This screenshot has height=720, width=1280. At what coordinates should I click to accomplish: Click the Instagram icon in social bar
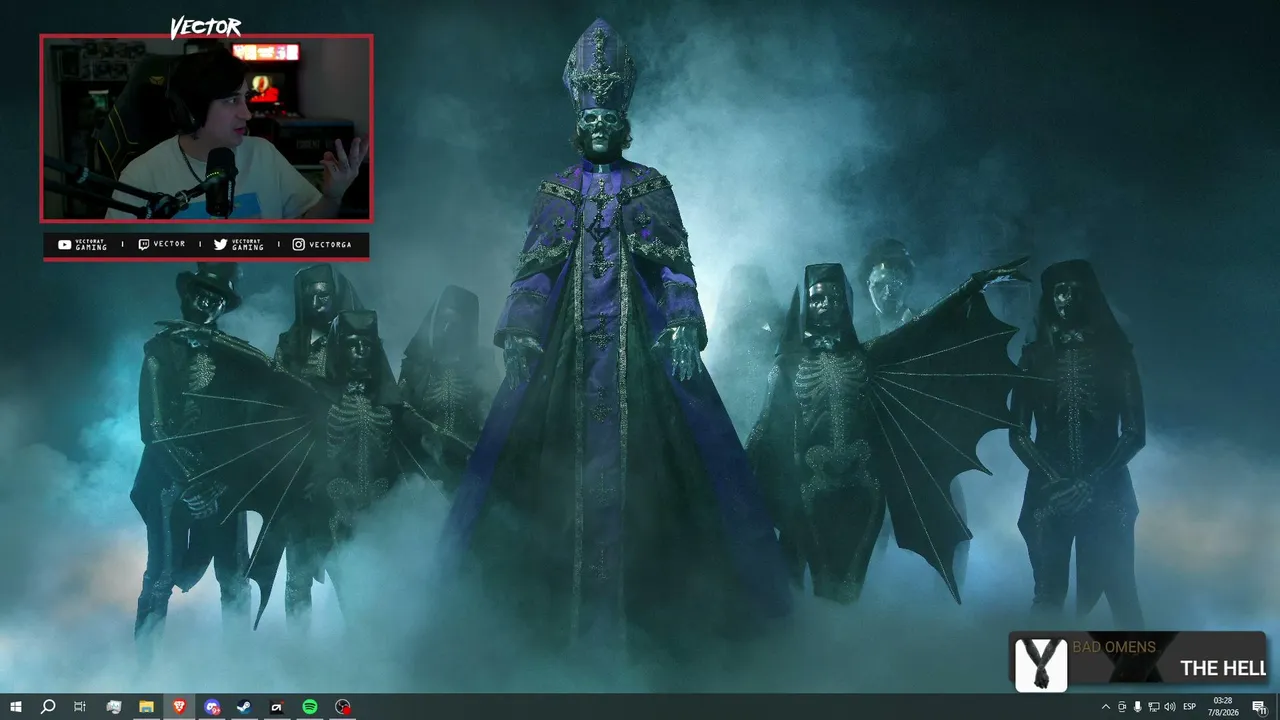click(x=299, y=245)
